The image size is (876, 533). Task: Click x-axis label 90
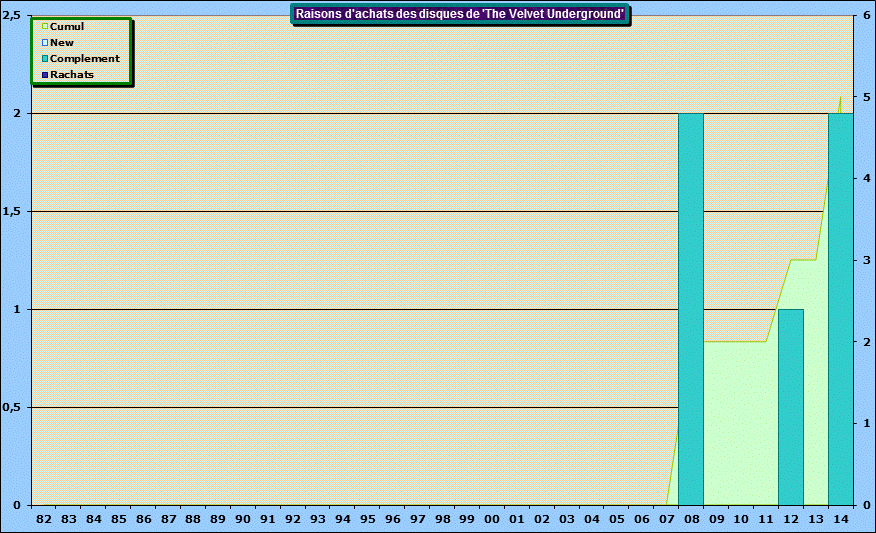pyautogui.click(x=242, y=519)
